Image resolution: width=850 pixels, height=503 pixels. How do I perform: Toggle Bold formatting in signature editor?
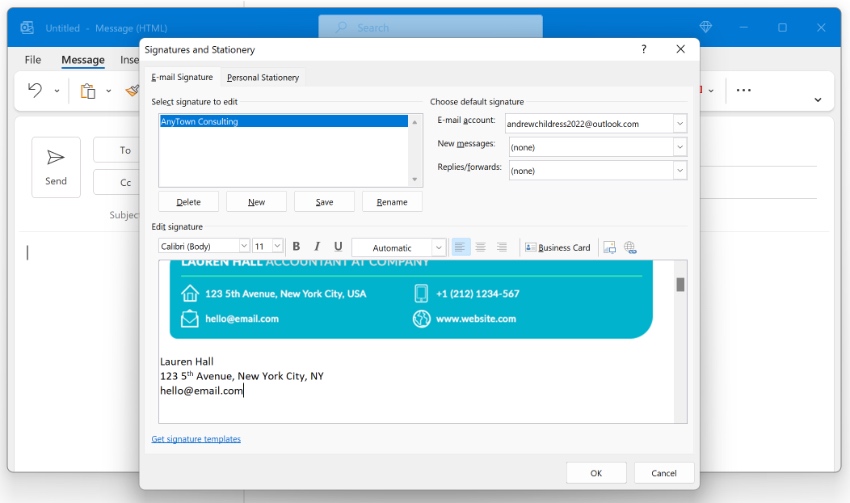click(x=296, y=247)
